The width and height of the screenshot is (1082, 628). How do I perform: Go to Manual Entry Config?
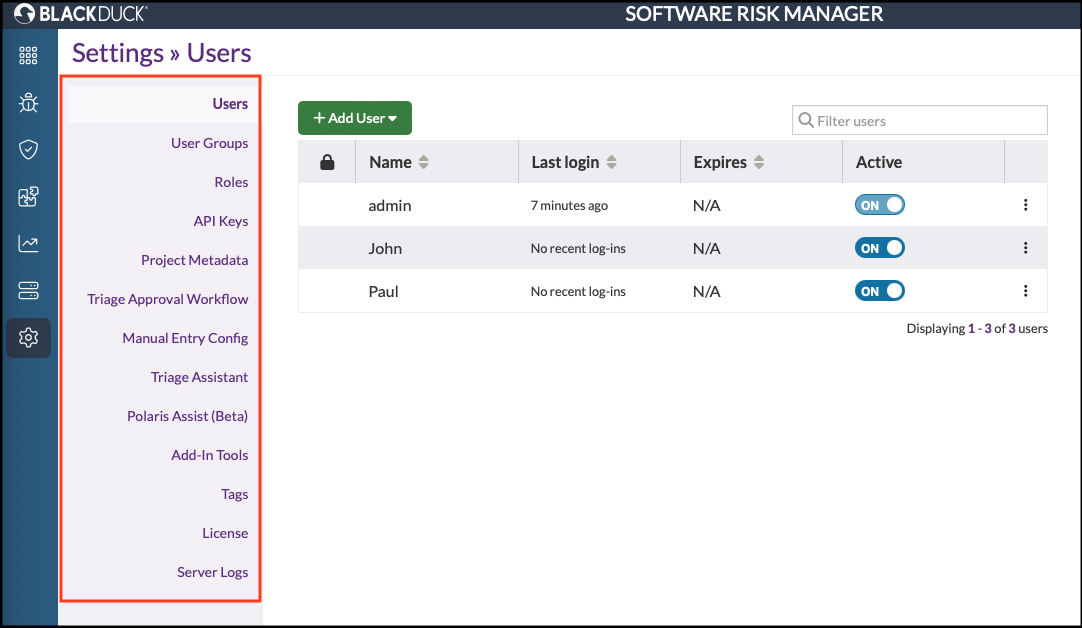point(185,338)
